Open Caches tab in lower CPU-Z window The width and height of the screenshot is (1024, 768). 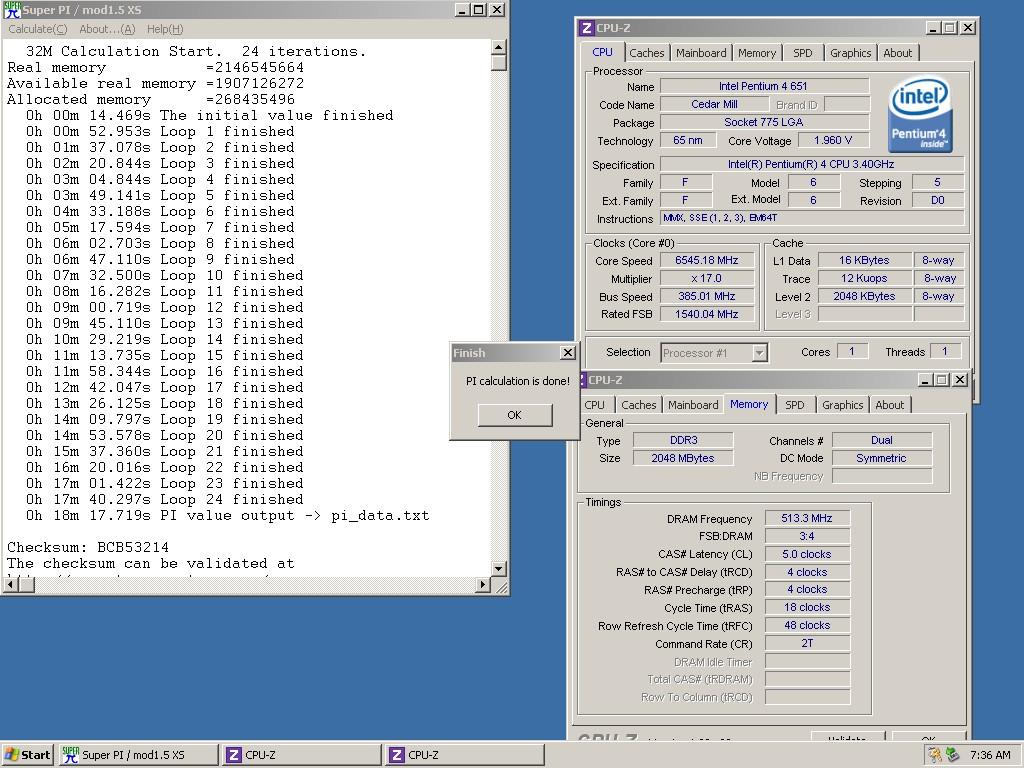point(638,405)
